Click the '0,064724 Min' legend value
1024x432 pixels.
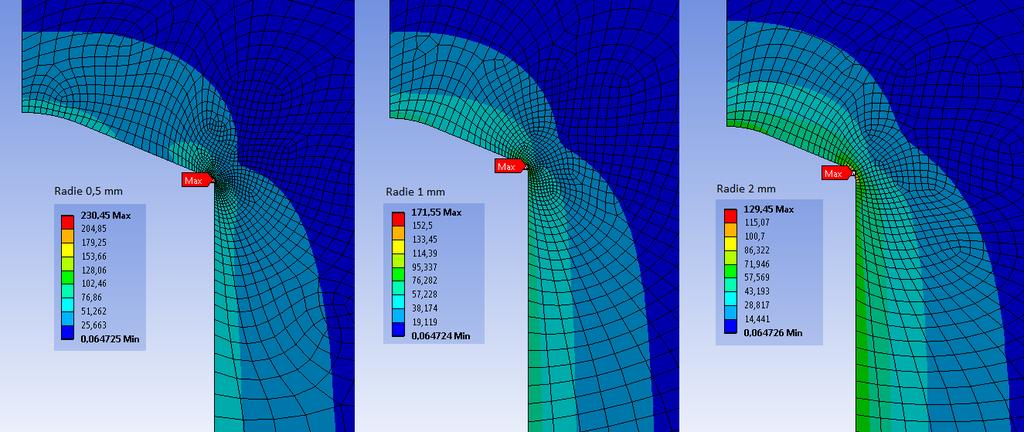click(x=440, y=336)
